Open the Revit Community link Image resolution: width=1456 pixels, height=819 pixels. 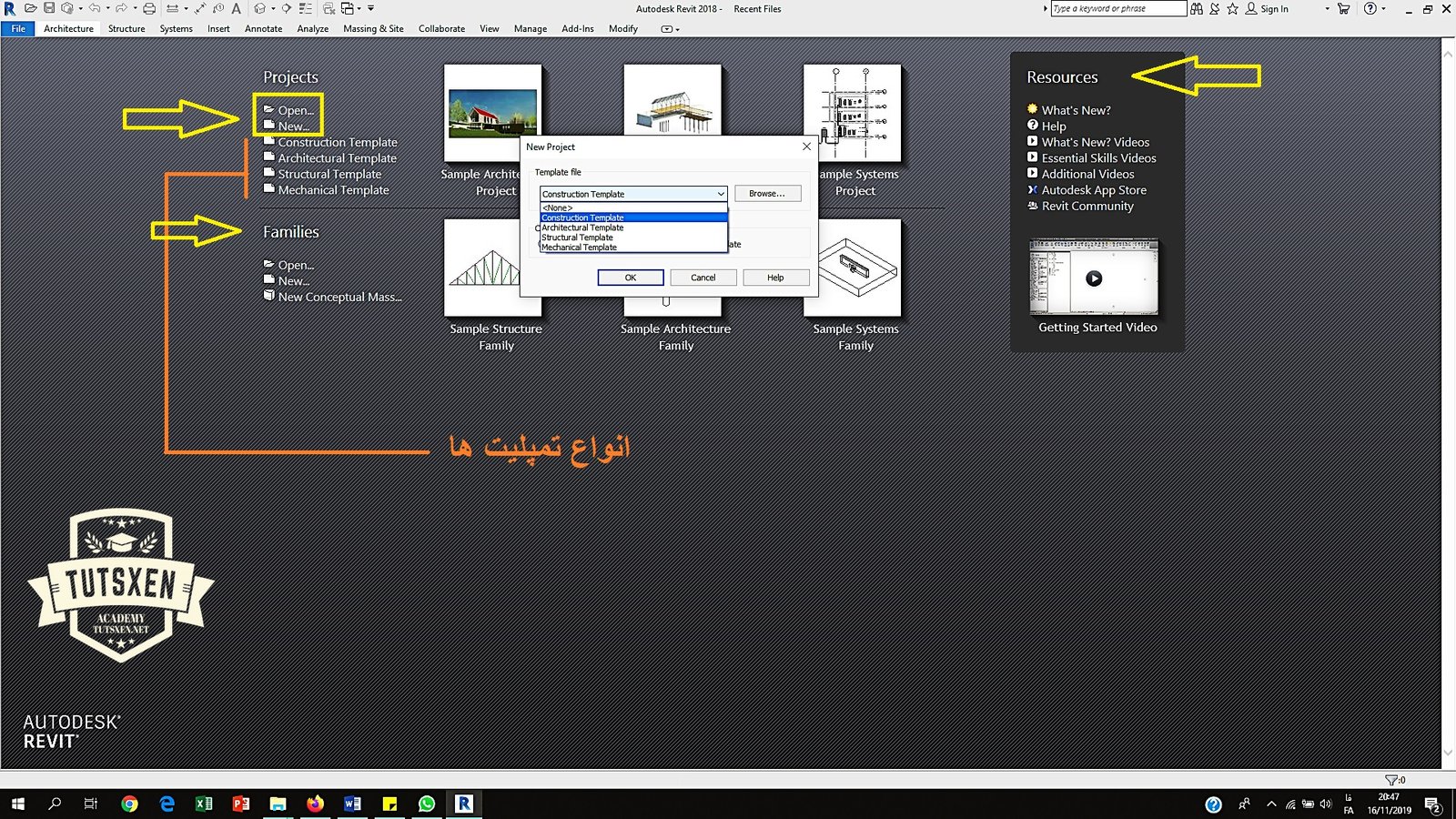click(x=1087, y=206)
